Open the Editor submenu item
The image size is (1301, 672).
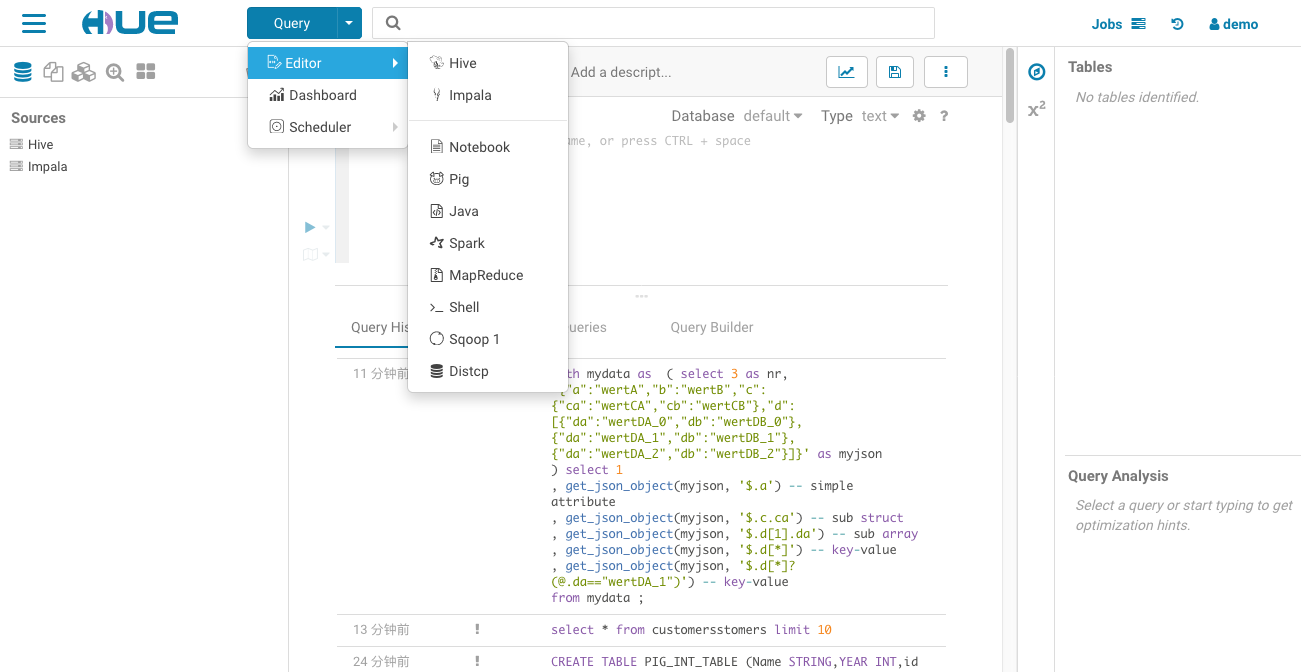coord(328,63)
